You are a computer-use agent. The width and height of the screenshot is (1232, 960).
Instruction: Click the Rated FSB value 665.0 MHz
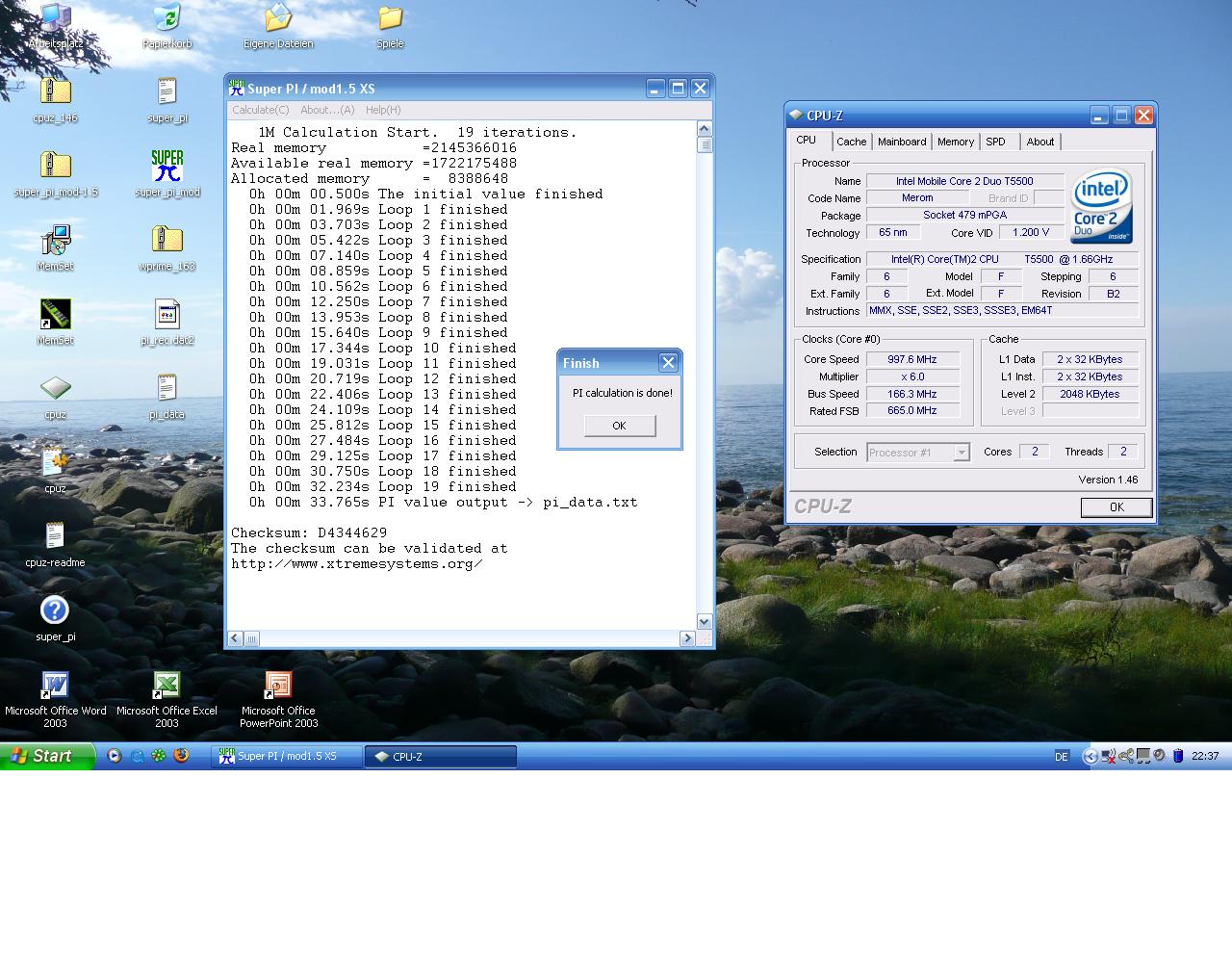tap(912, 410)
